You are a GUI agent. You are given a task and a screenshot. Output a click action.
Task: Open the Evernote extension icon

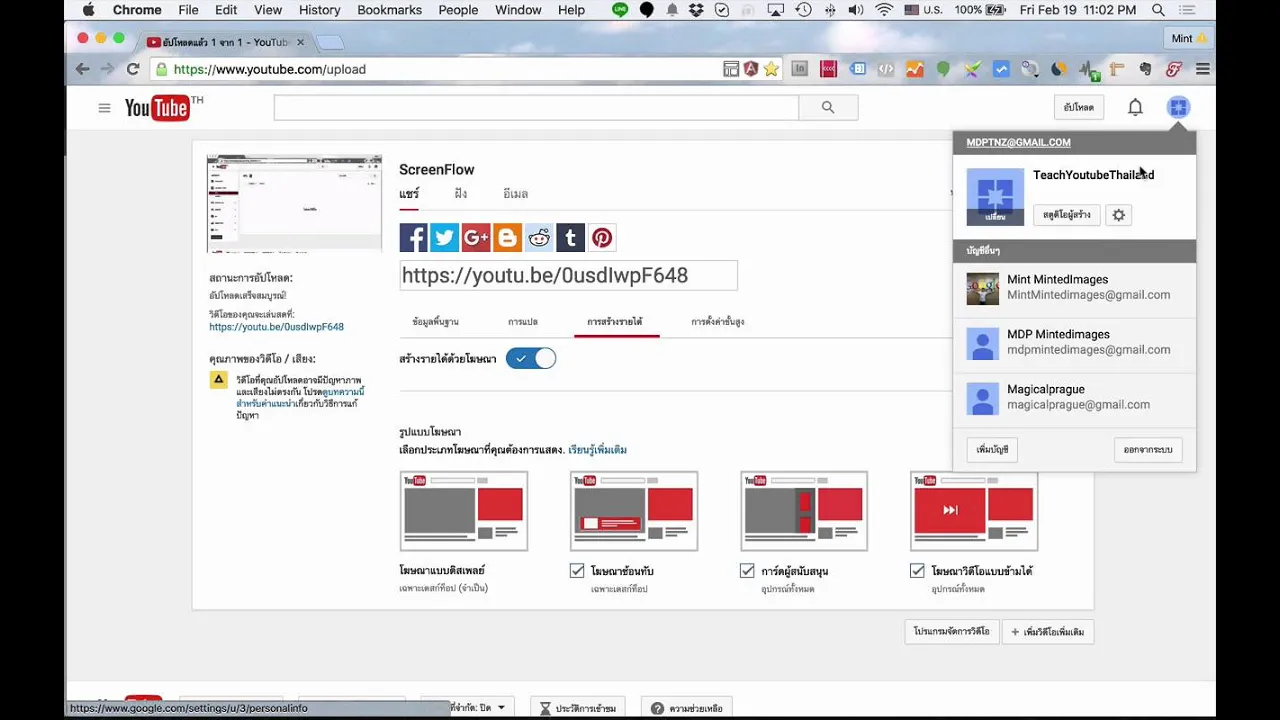point(1145,69)
